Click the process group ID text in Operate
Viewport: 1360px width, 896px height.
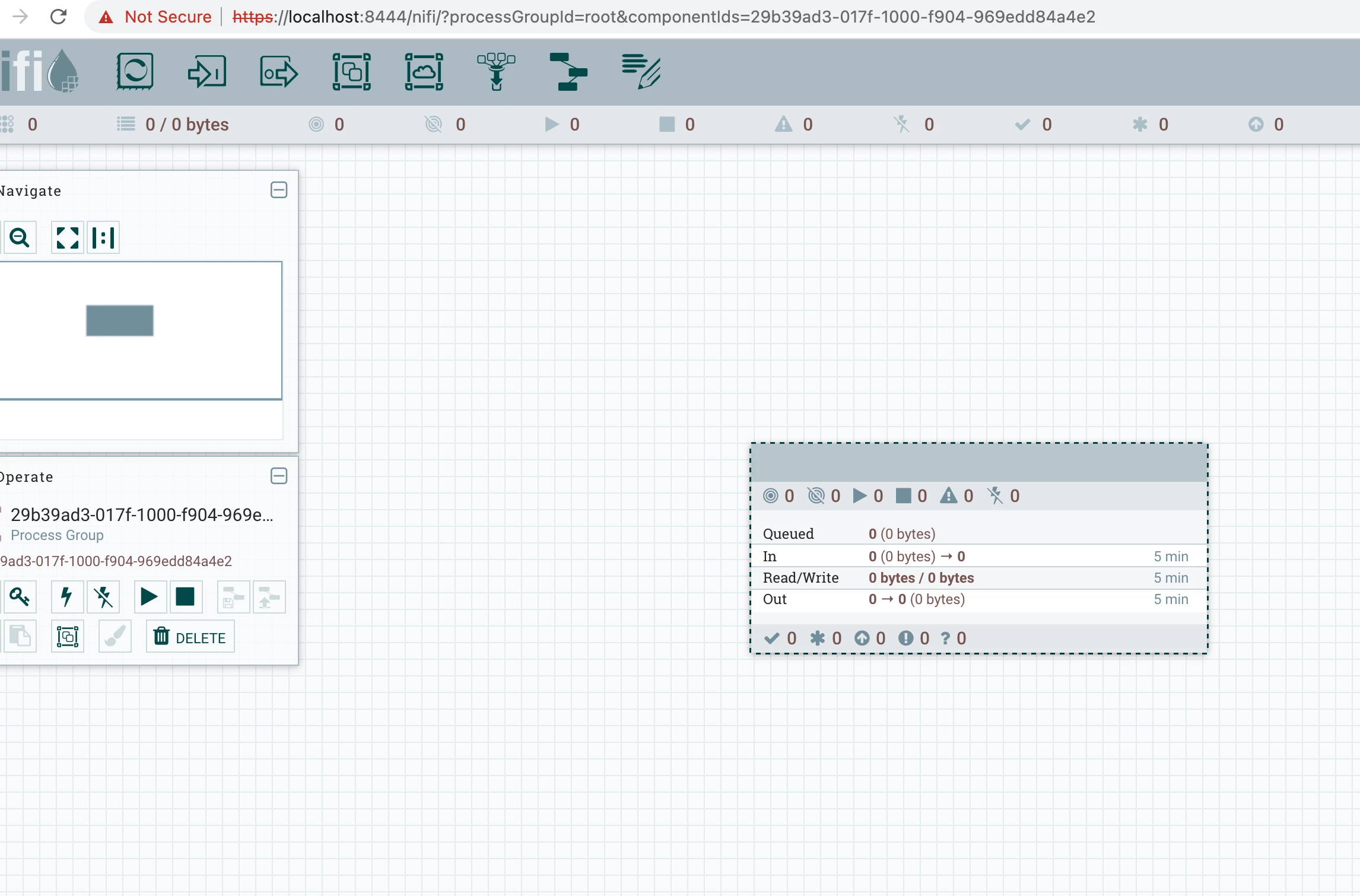pos(116,561)
